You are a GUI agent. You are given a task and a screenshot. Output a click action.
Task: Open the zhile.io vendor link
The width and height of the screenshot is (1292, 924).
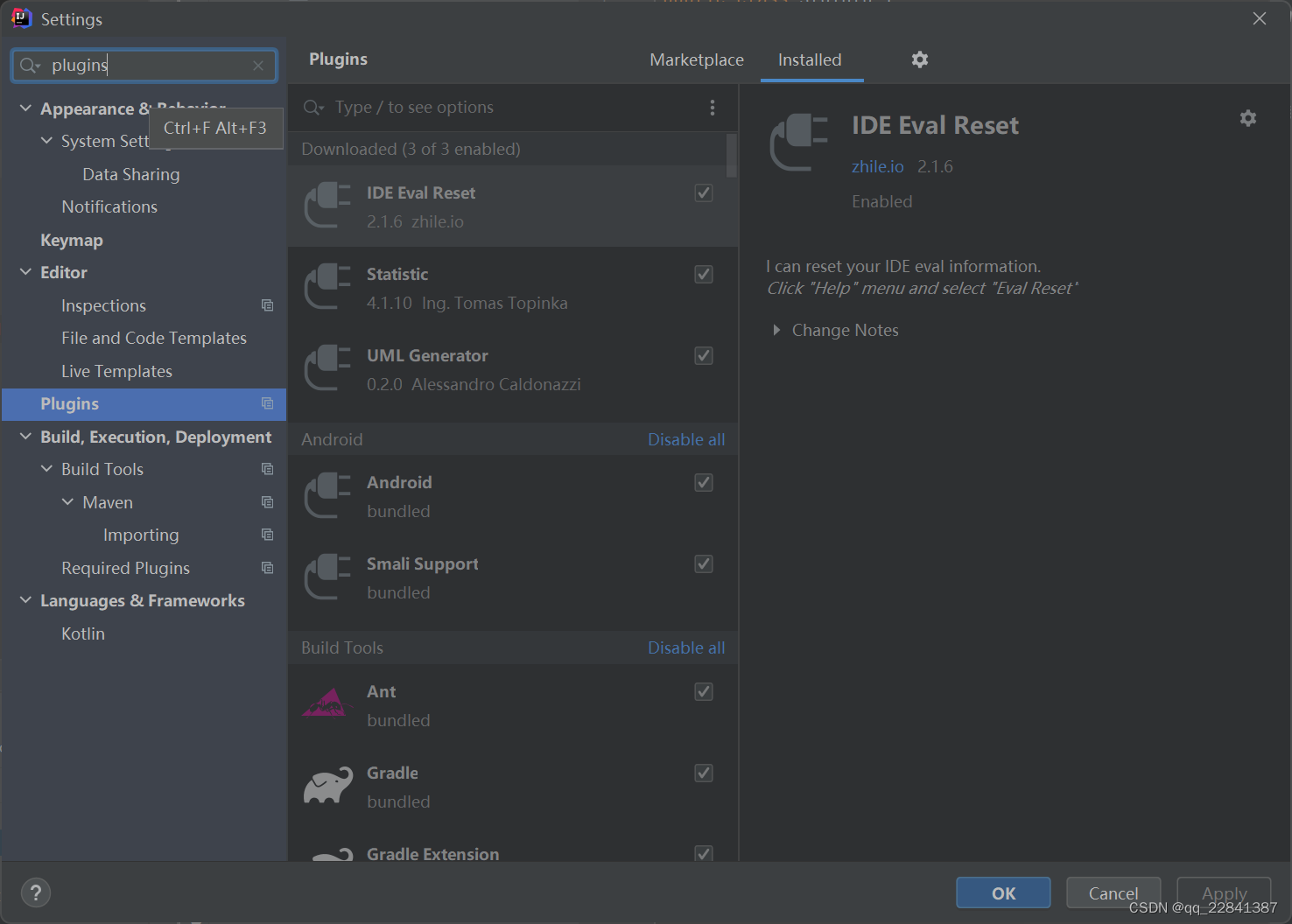point(877,166)
